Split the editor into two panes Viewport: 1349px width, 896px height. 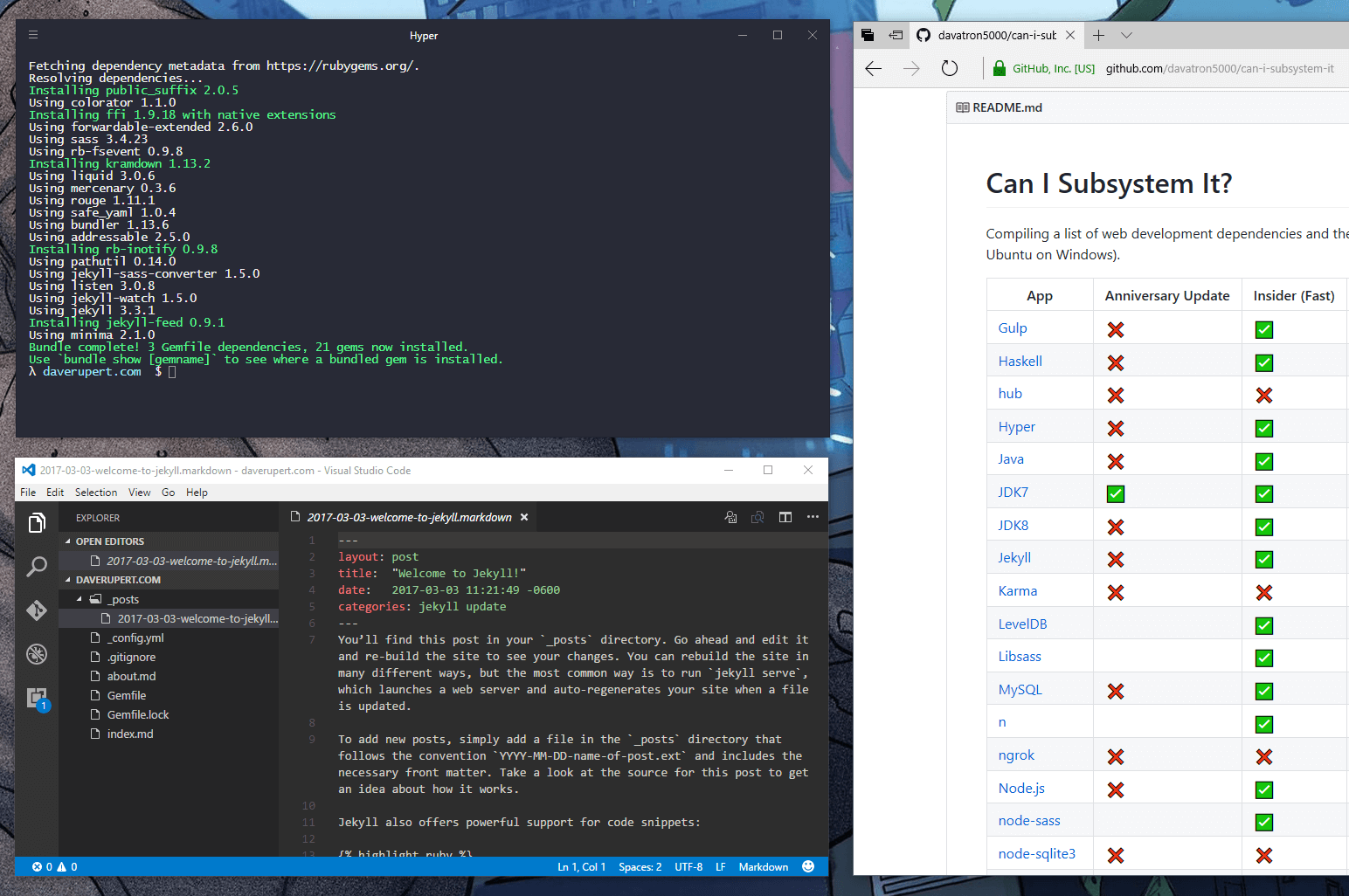785,517
